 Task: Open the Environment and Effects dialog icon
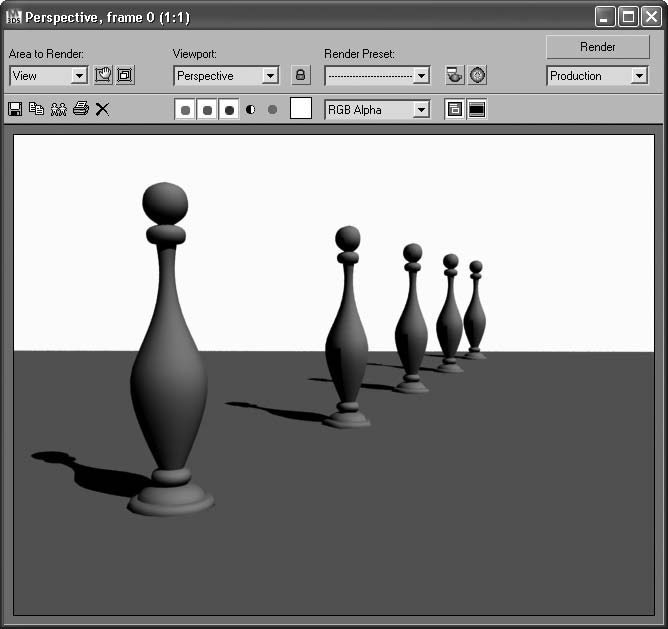click(478, 76)
